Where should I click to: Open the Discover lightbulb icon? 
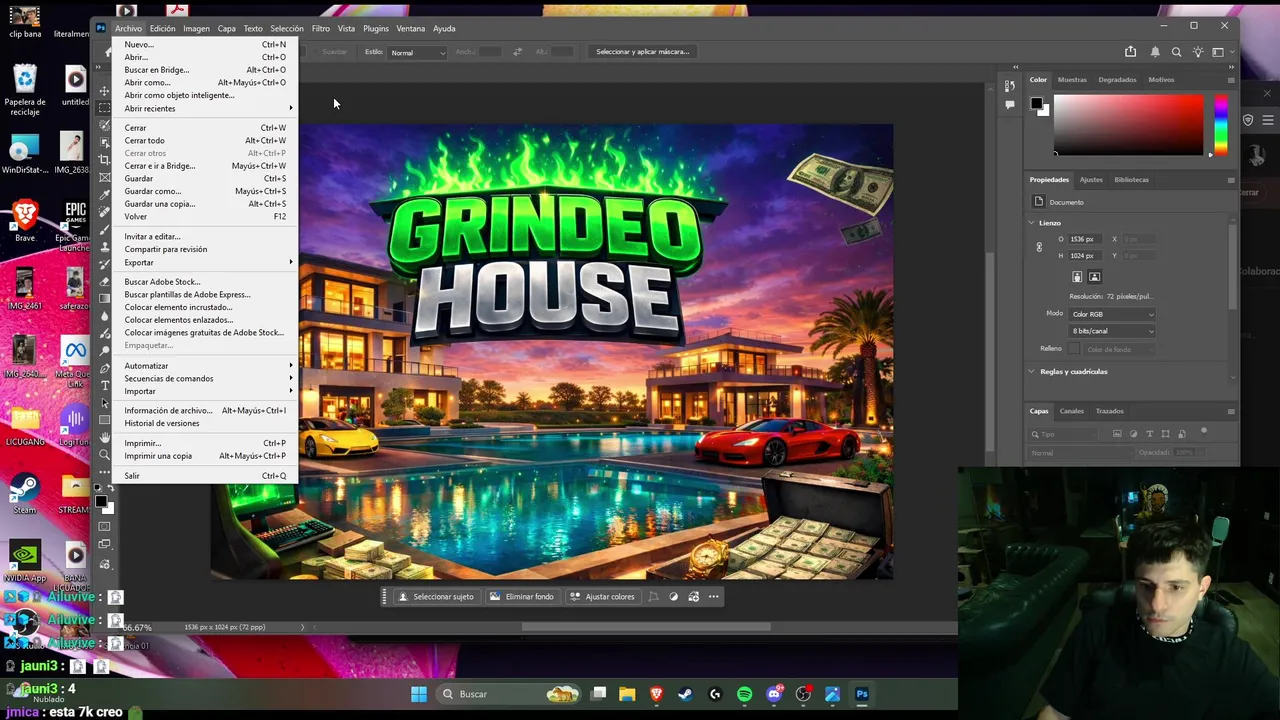[x=1197, y=52]
